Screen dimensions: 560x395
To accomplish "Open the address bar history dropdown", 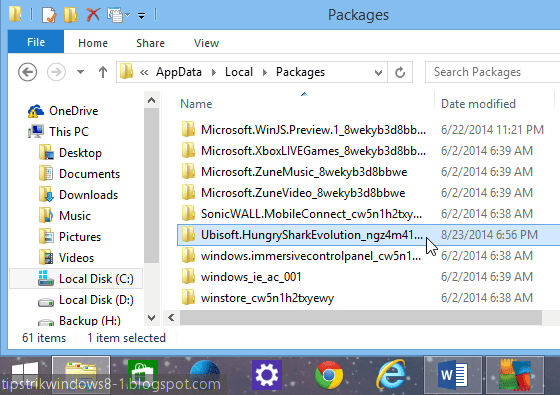I will pyautogui.click(x=379, y=72).
